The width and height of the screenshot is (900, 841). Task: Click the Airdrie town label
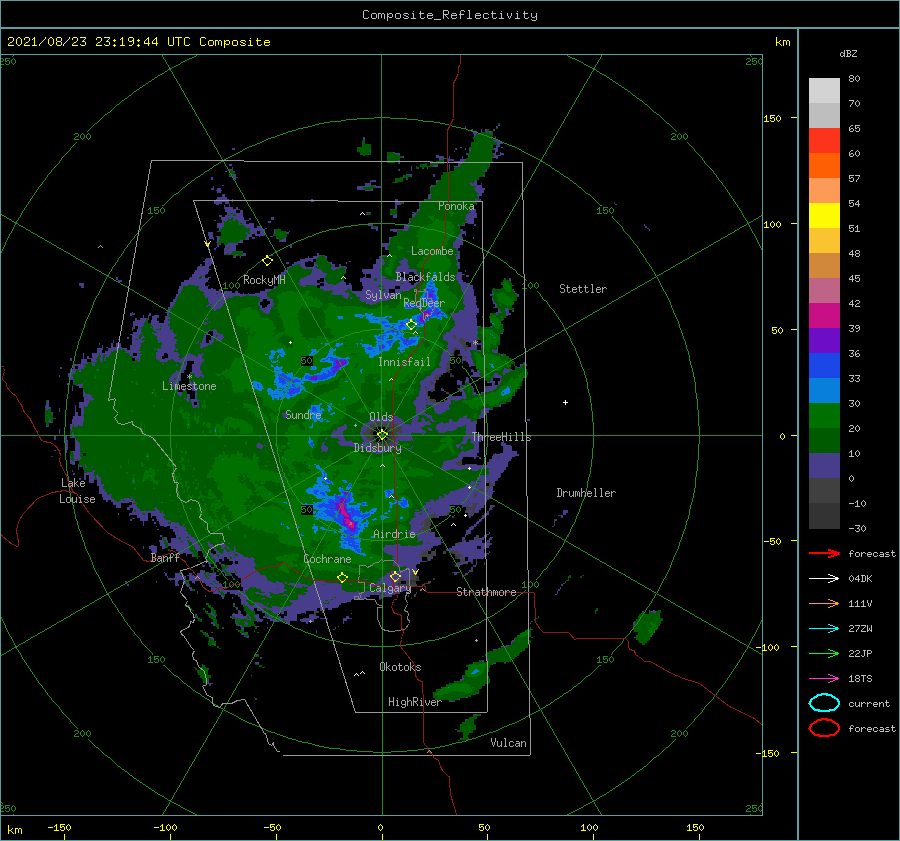coord(394,534)
